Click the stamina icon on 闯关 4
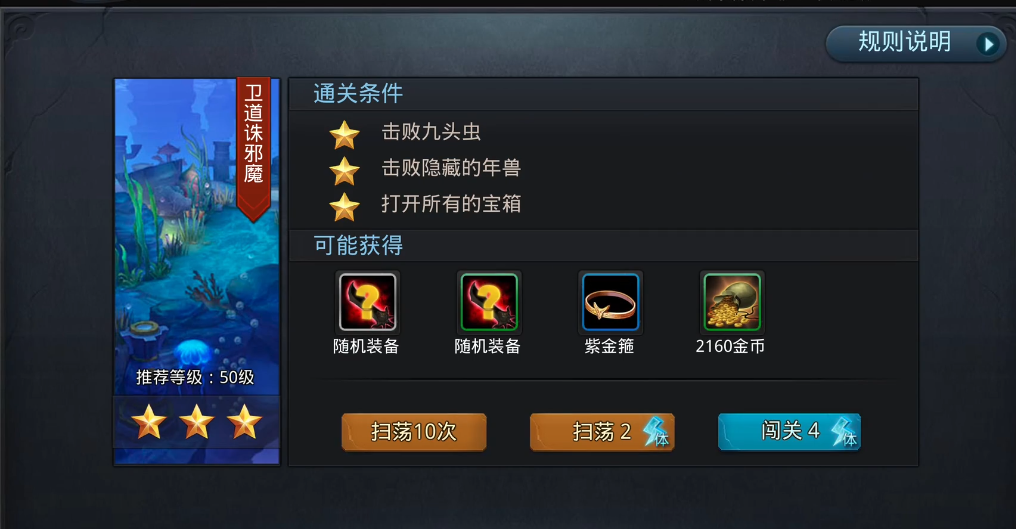 [844, 431]
